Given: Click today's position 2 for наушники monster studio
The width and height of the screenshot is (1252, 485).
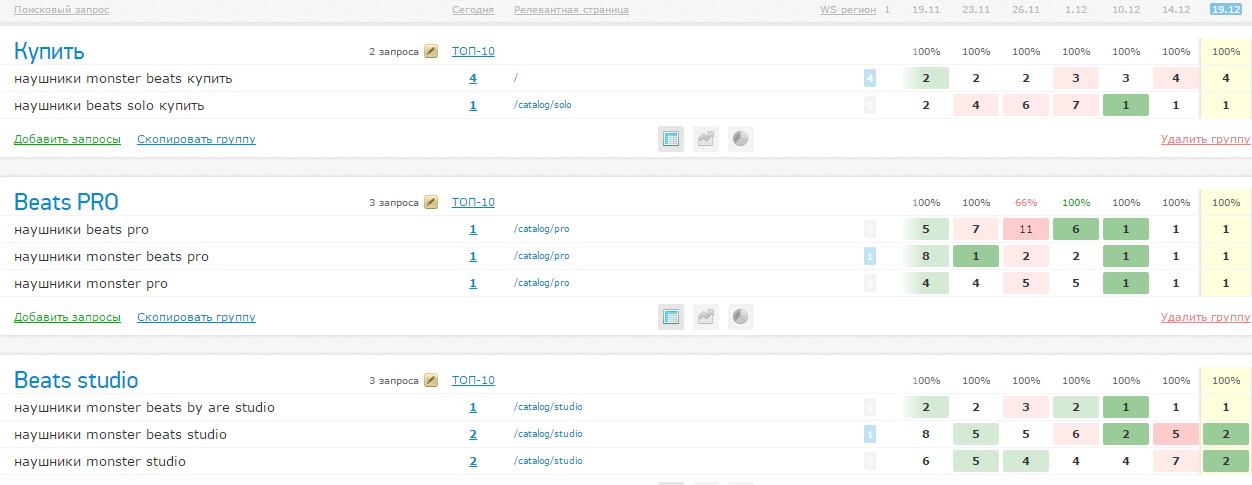Looking at the screenshot, I should 473,461.
